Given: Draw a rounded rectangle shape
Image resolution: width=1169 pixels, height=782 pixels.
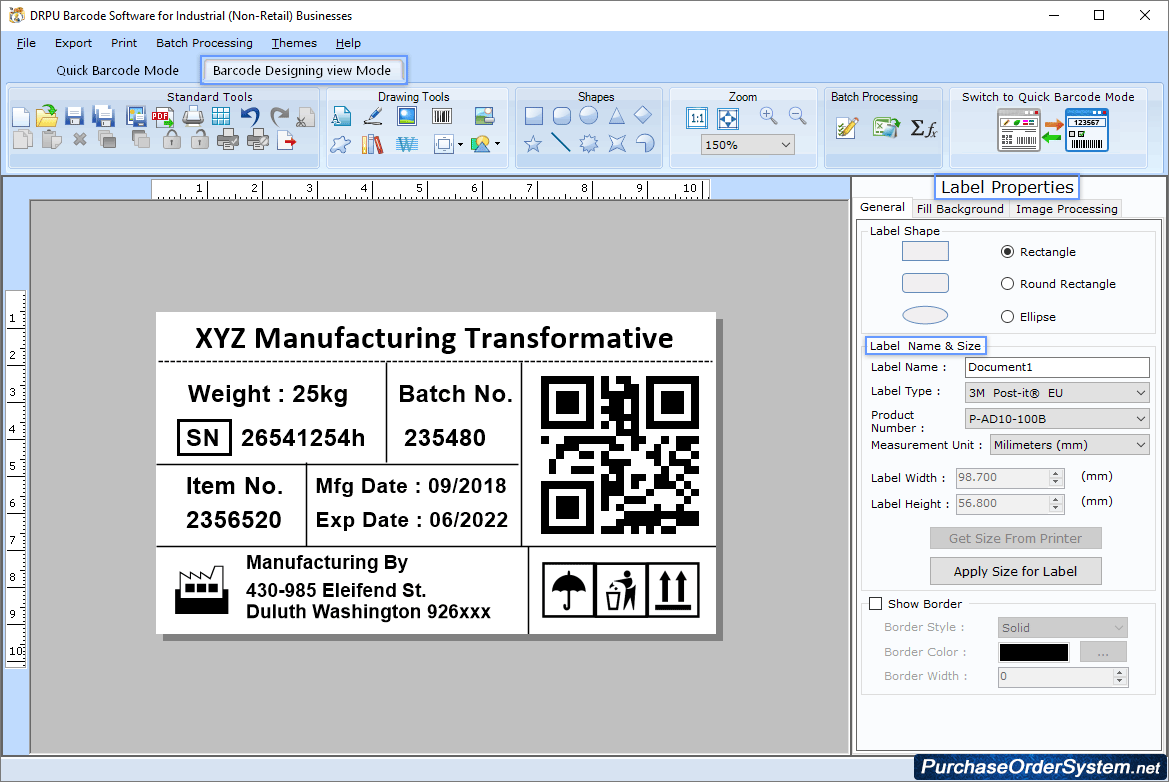Looking at the screenshot, I should tap(562, 116).
